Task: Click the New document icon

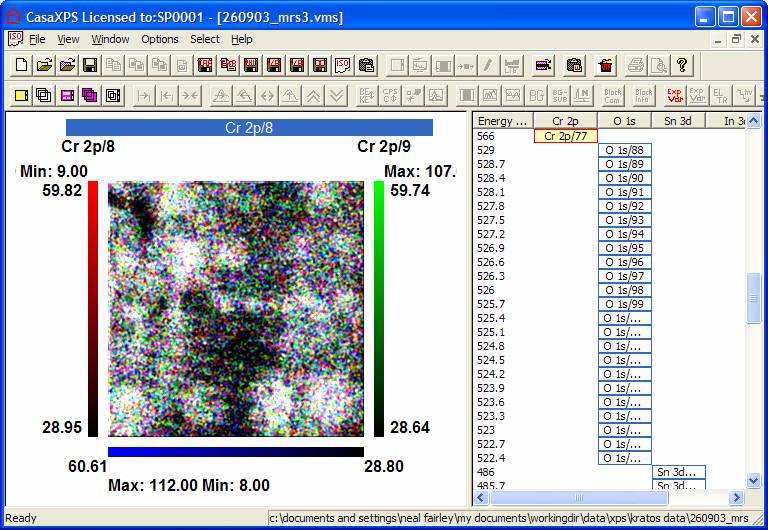Action: tap(22, 66)
